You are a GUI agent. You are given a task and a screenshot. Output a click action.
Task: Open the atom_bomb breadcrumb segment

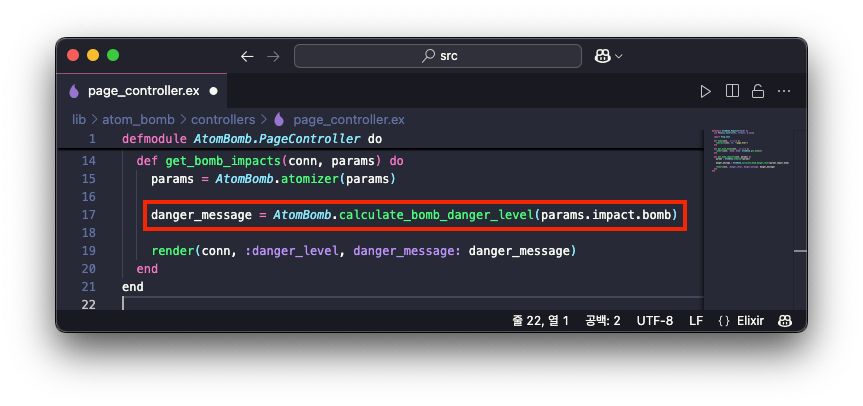point(138,119)
